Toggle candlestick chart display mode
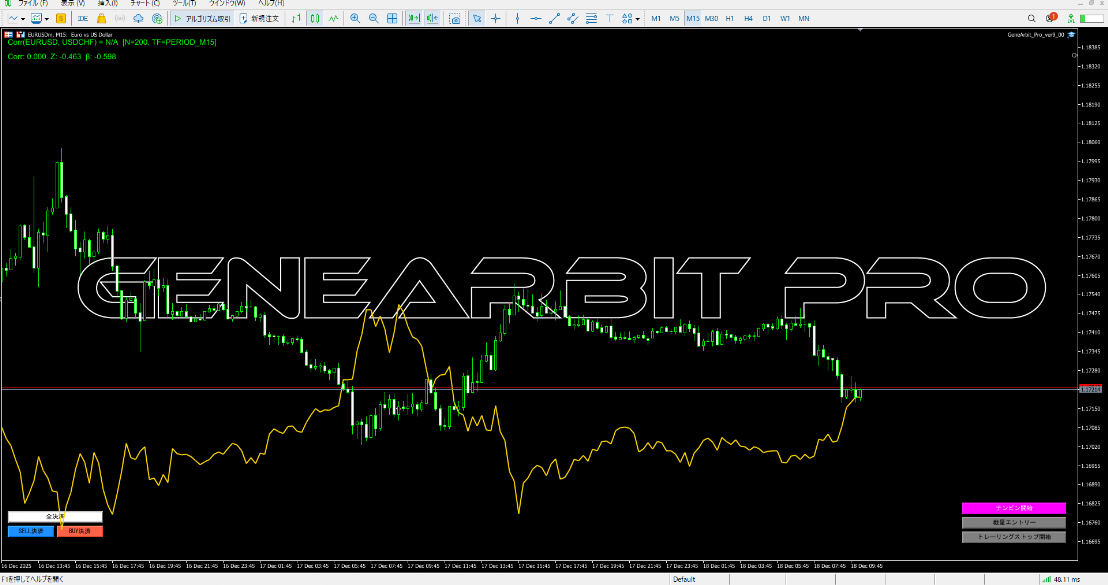This screenshot has height=585, width=1108. [x=315, y=18]
